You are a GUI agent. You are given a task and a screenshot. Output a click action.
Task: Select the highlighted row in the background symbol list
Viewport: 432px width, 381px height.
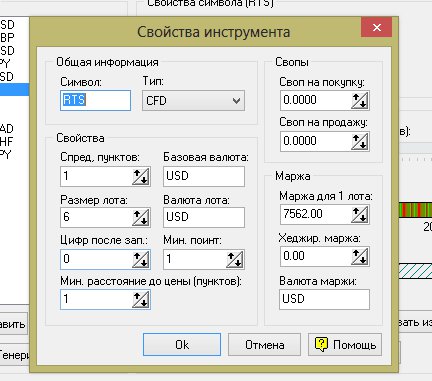click(15, 90)
